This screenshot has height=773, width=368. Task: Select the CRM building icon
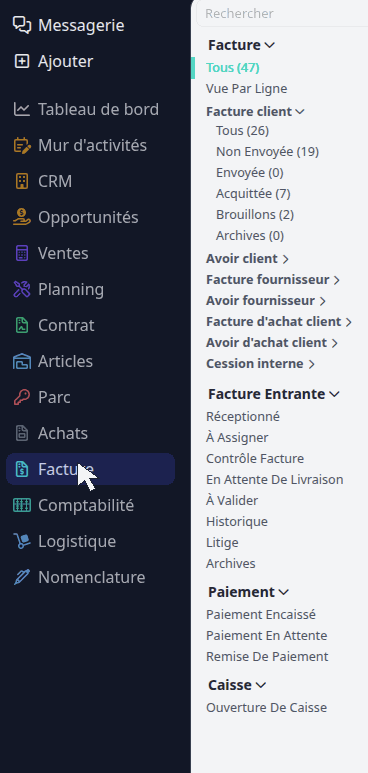click(x=22, y=181)
